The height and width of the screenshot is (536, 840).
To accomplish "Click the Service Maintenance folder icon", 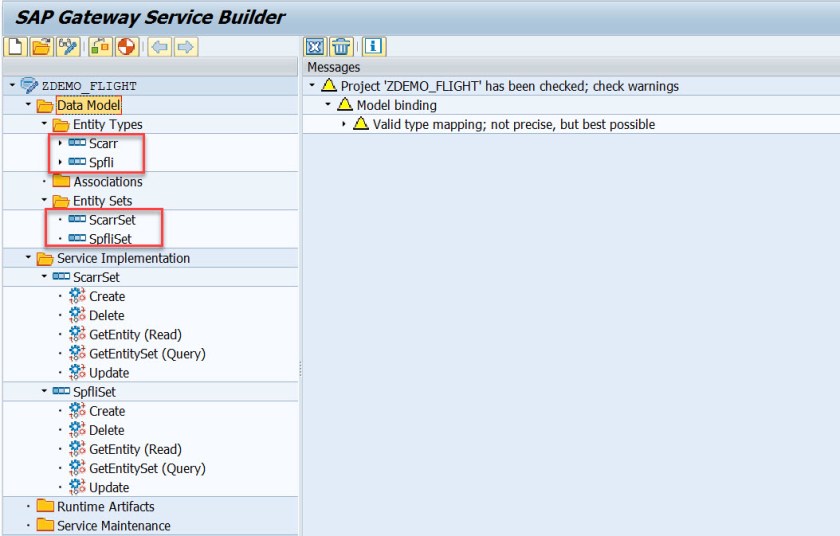I will [45, 525].
